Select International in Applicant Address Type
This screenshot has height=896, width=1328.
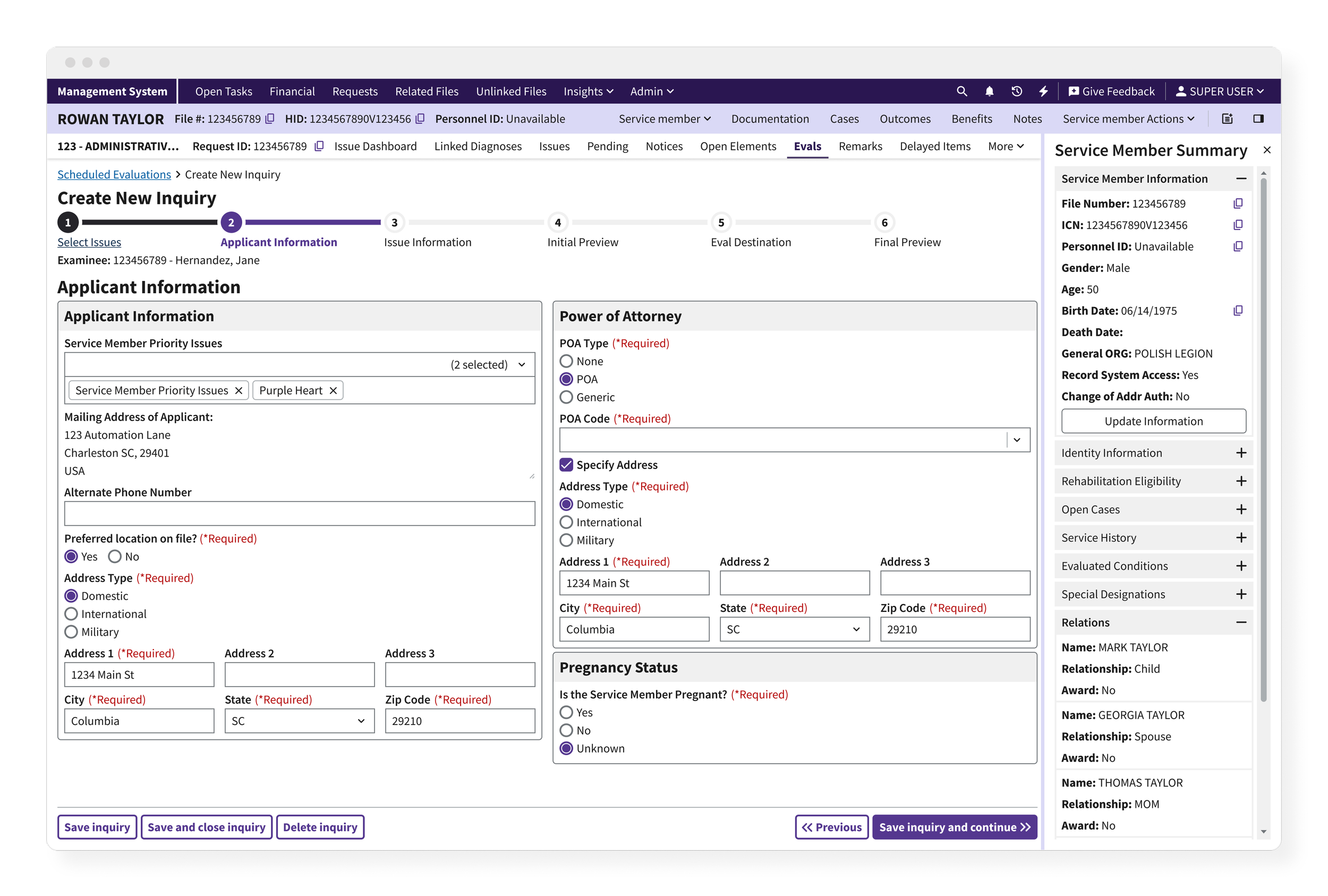point(71,615)
